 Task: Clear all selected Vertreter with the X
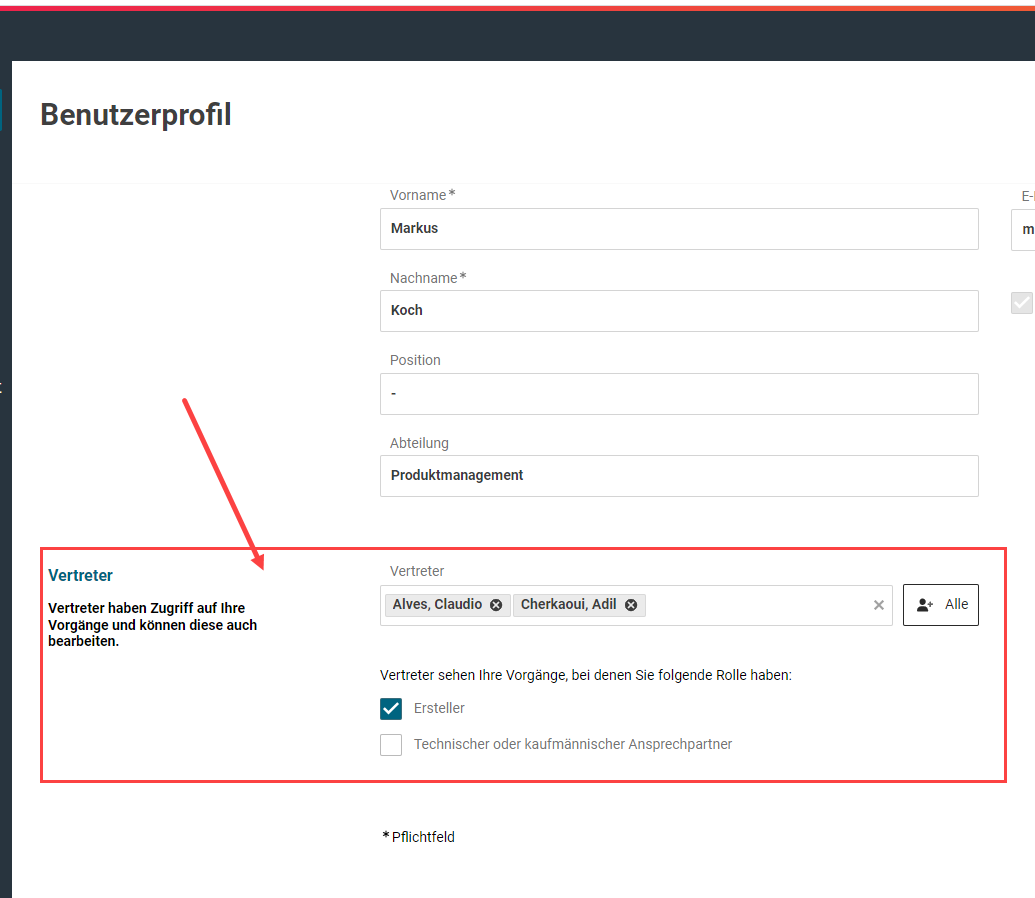[x=879, y=605]
